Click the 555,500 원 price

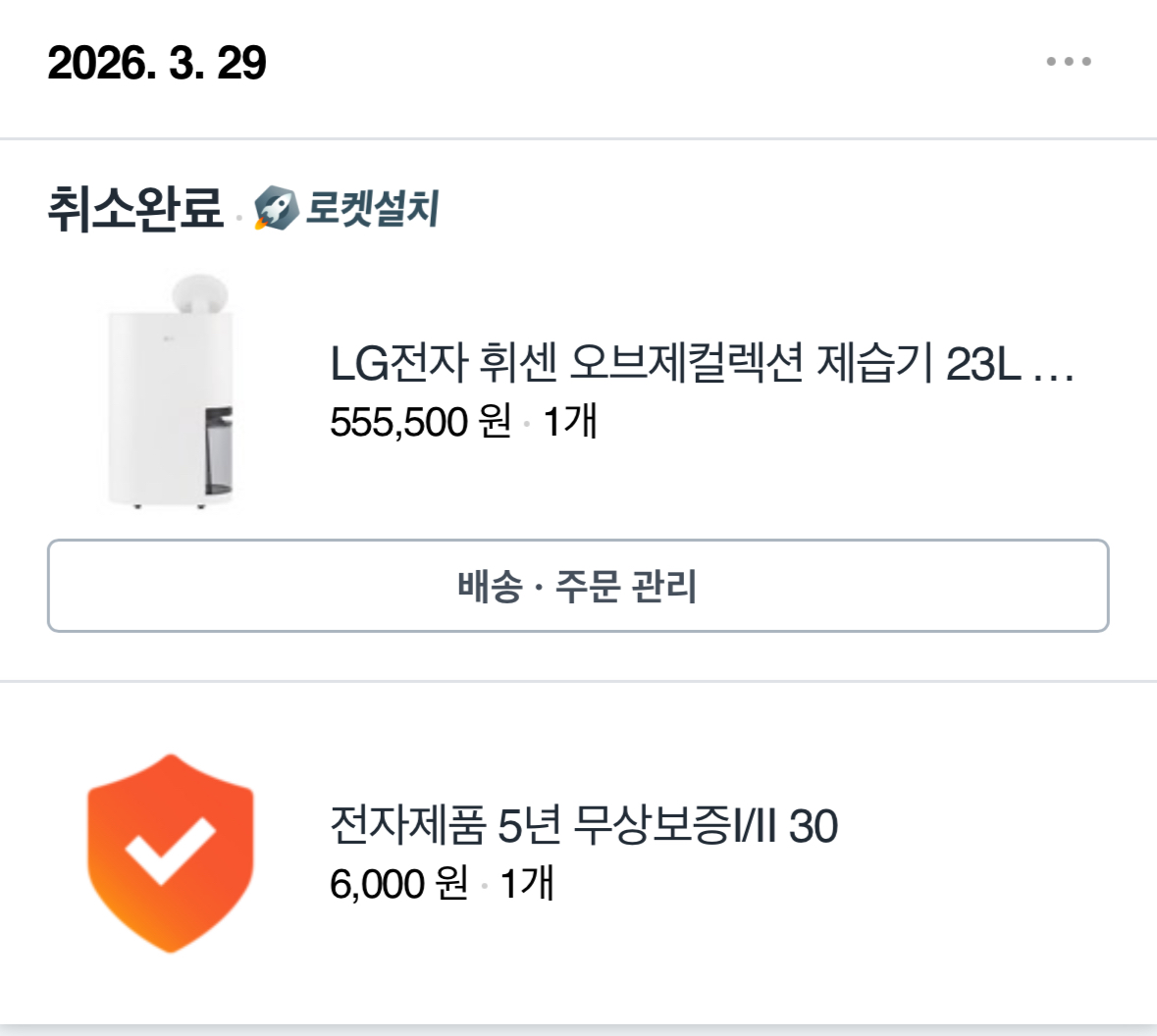click(420, 423)
